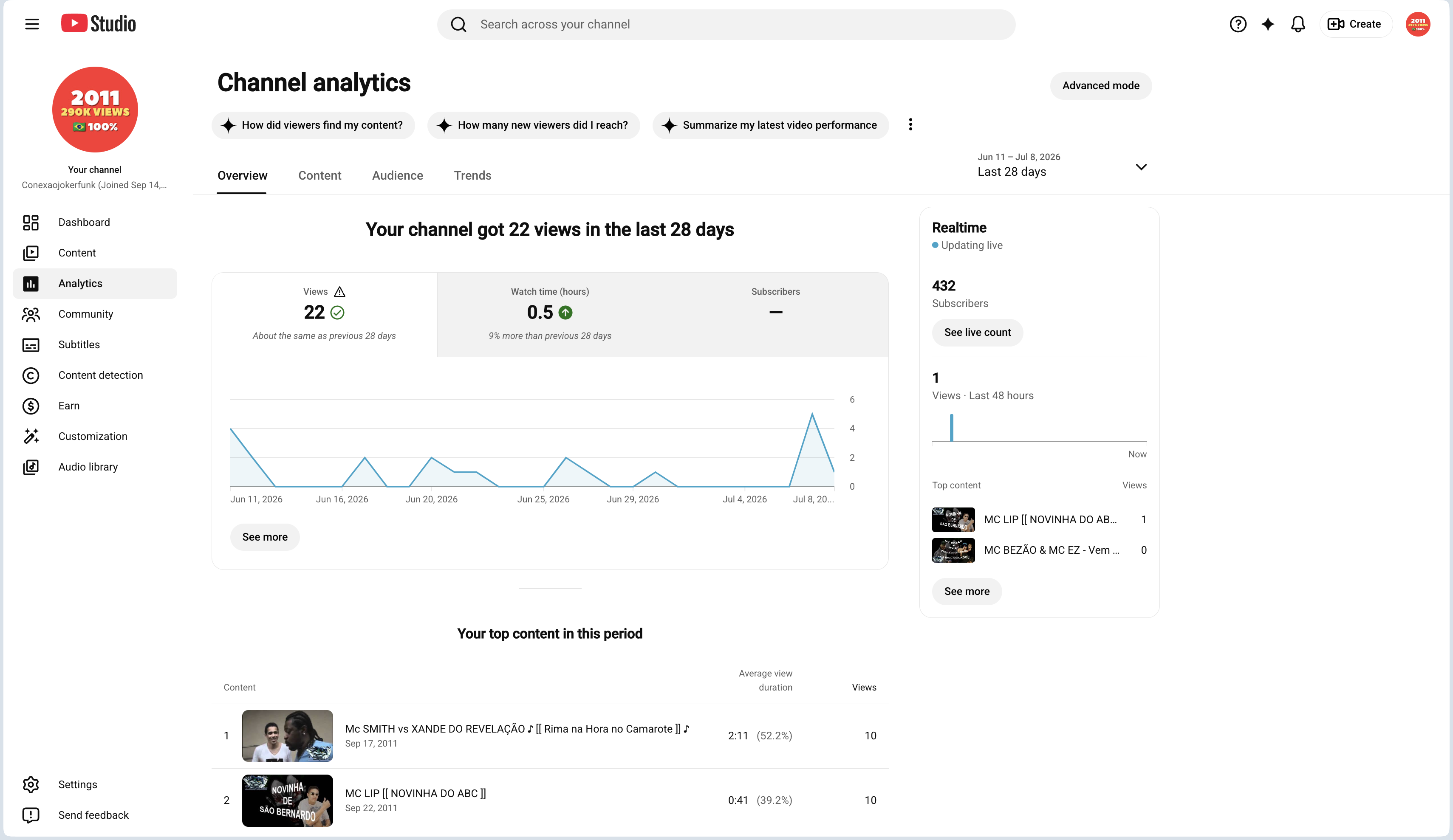The height and width of the screenshot is (840, 1453).
Task: Open Community in the sidebar
Action: click(x=95, y=314)
